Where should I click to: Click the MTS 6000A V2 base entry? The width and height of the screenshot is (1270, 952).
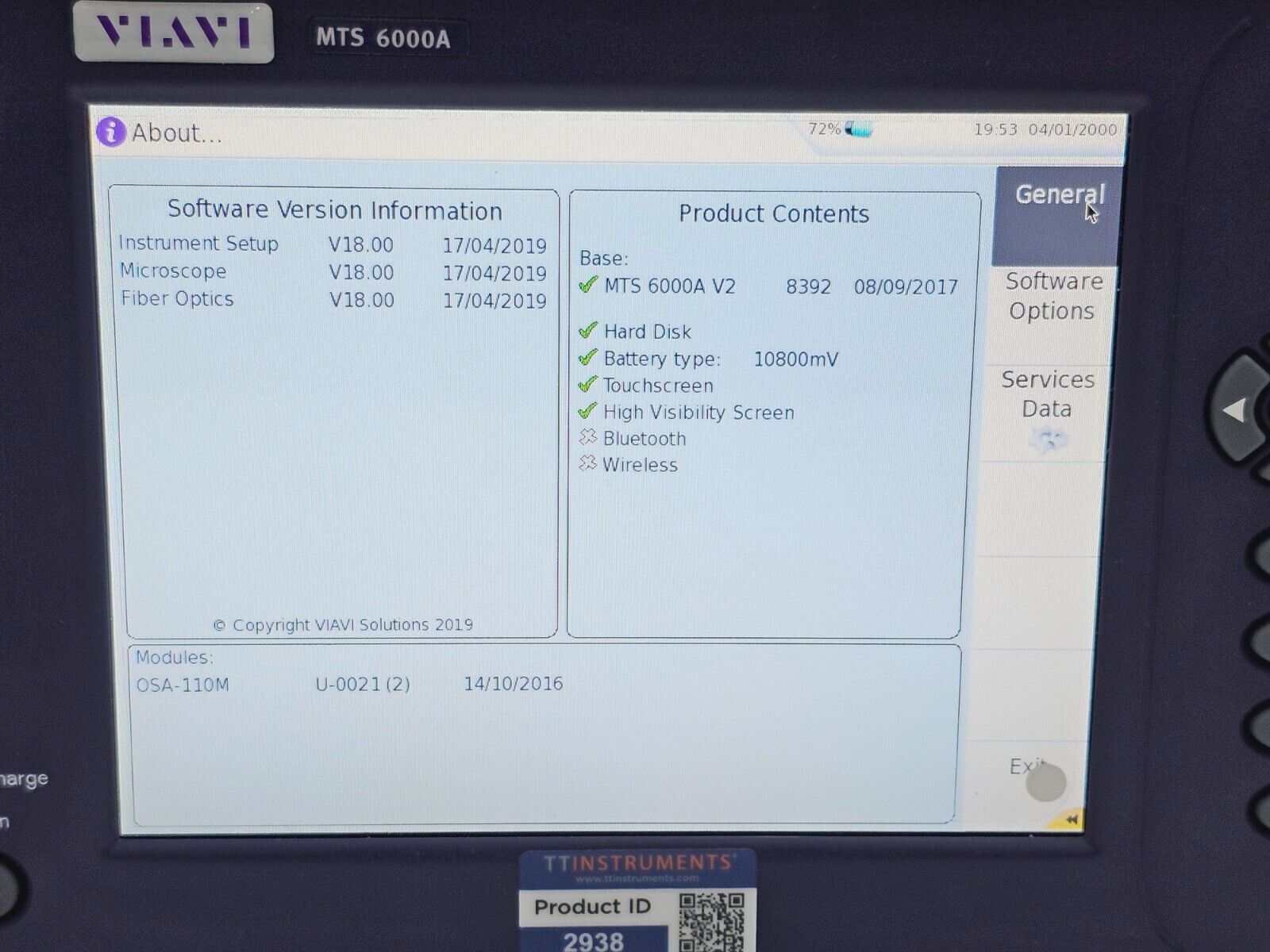coord(670,286)
